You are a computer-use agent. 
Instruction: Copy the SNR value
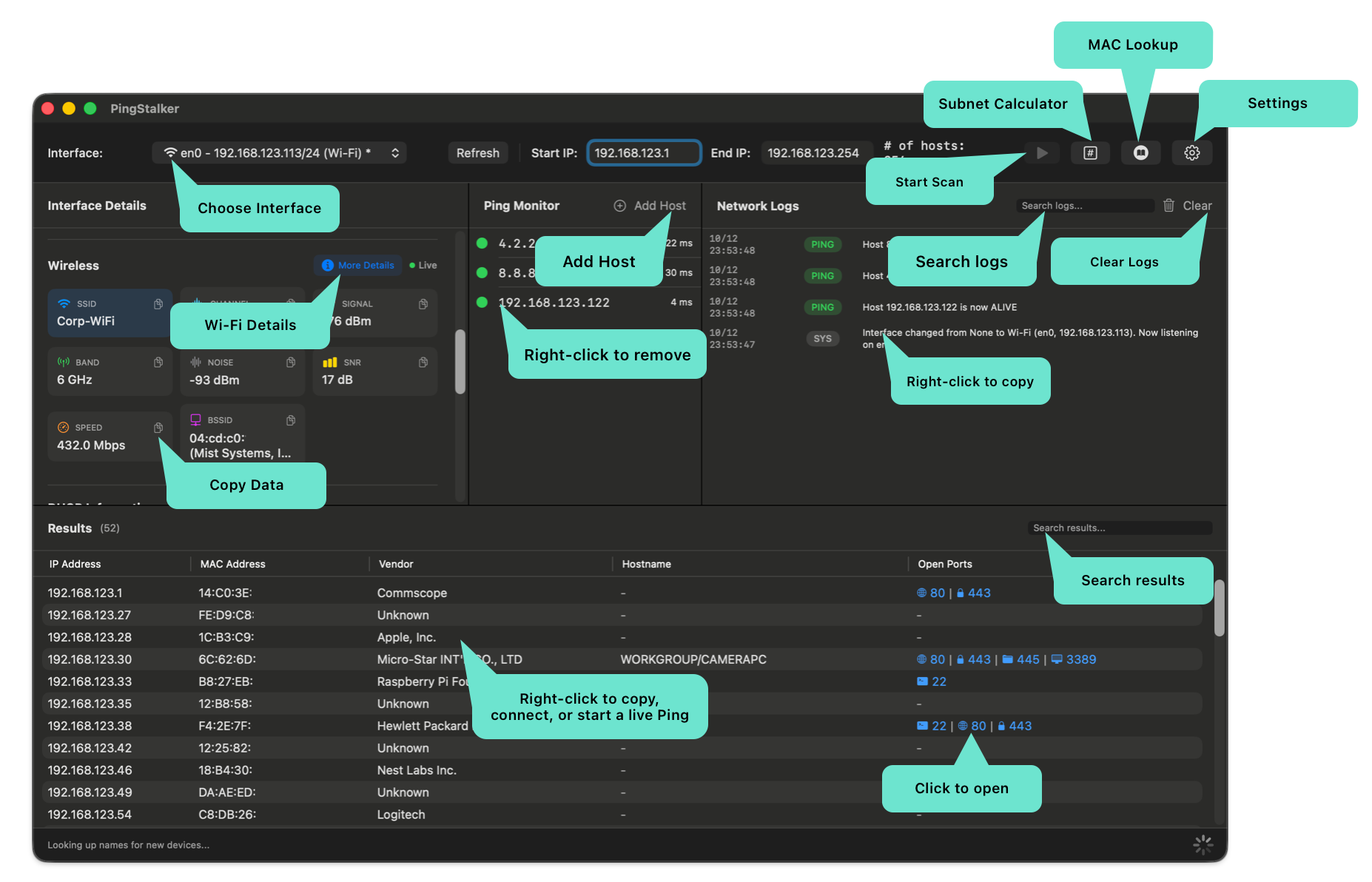click(x=423, y=363)
